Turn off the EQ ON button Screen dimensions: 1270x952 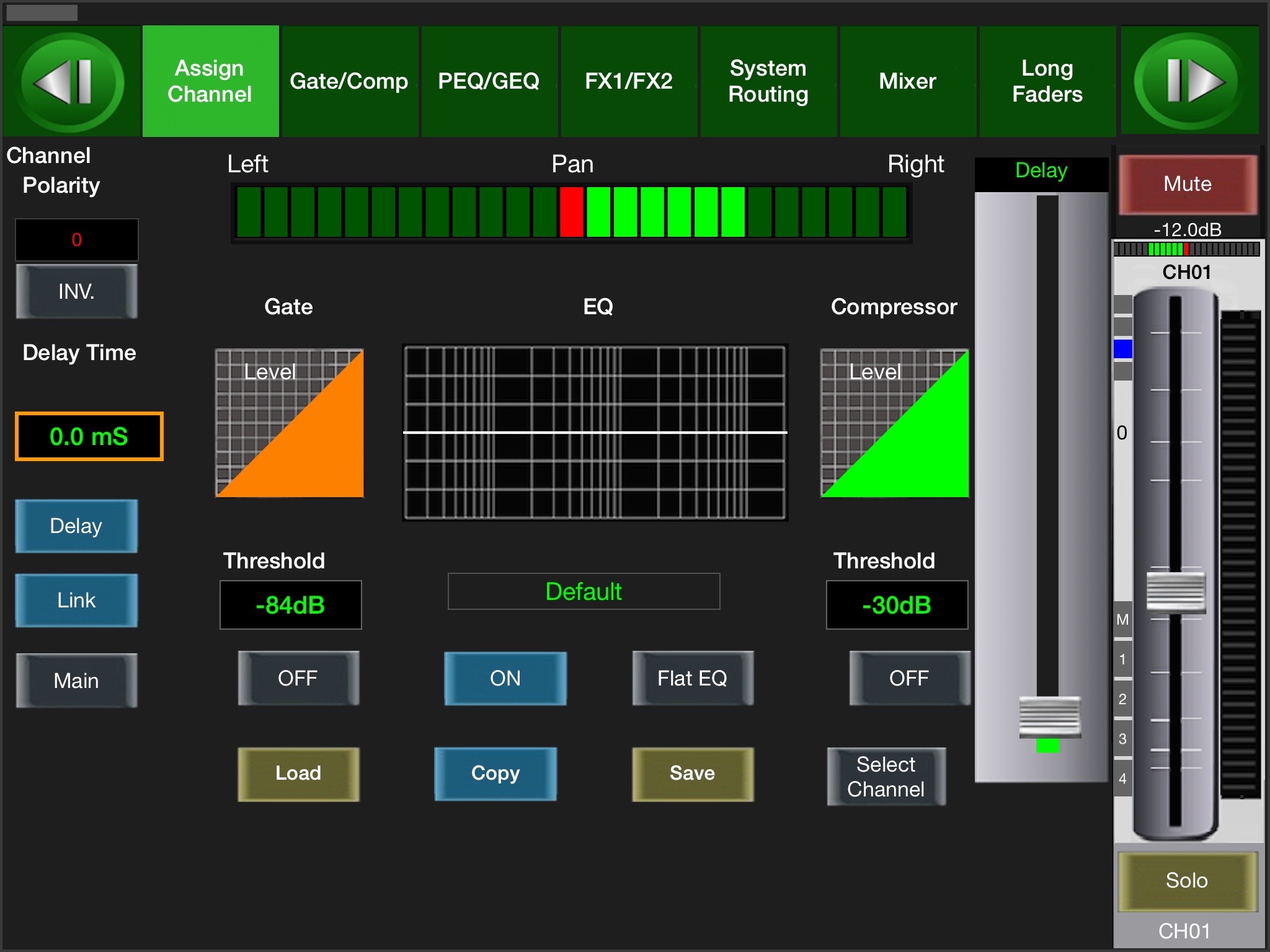(505, 678)
